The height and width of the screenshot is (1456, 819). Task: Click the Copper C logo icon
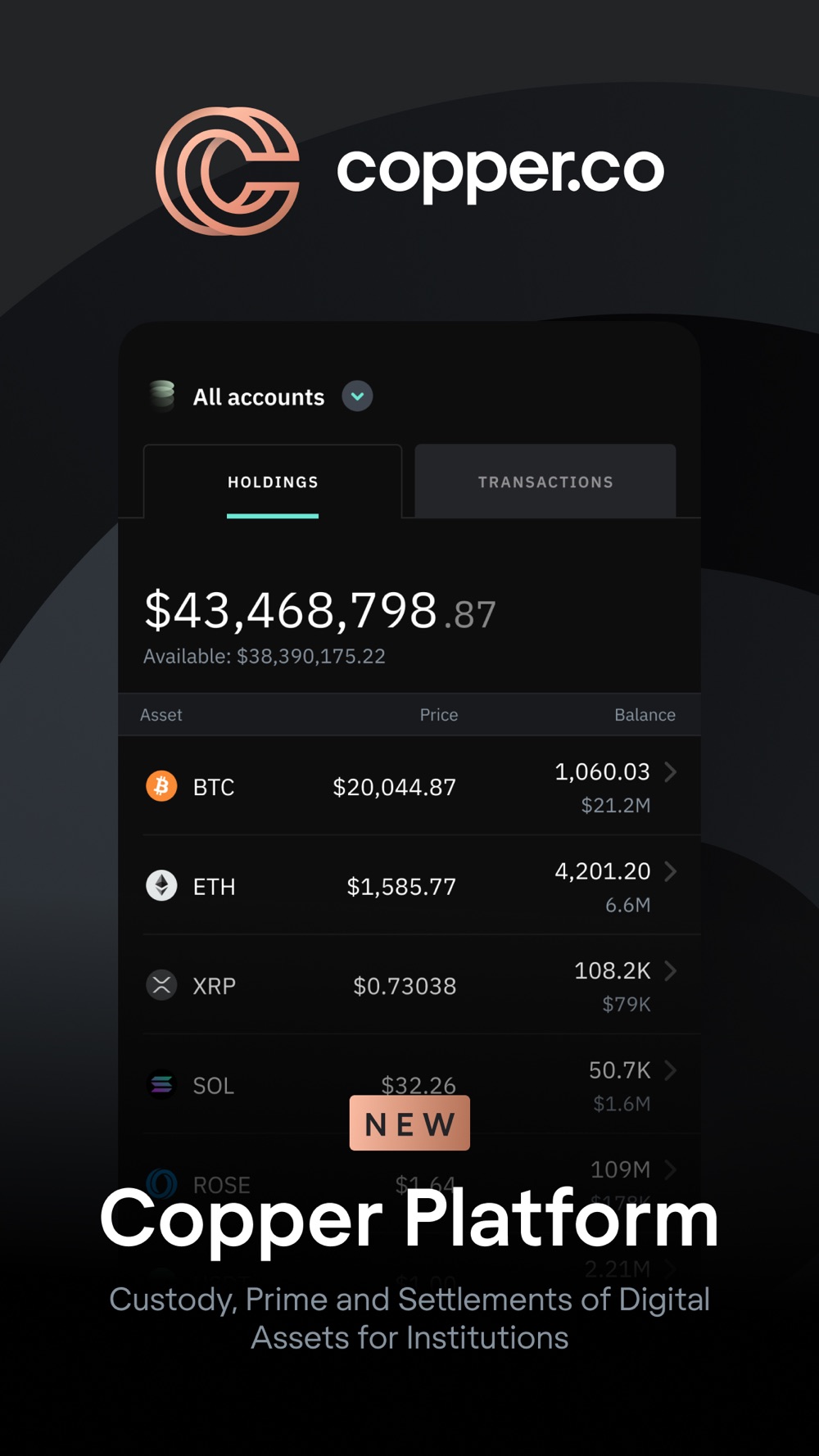point(229,171)
